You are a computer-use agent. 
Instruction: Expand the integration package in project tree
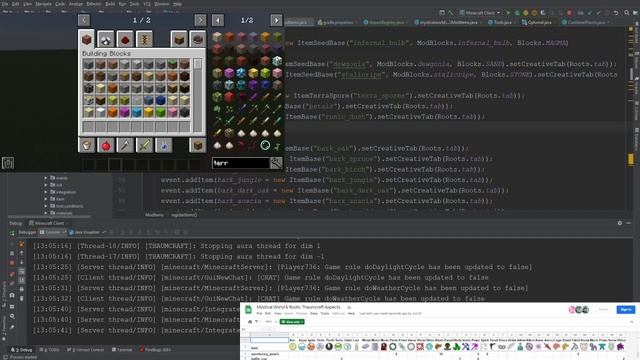pos(46,192)
